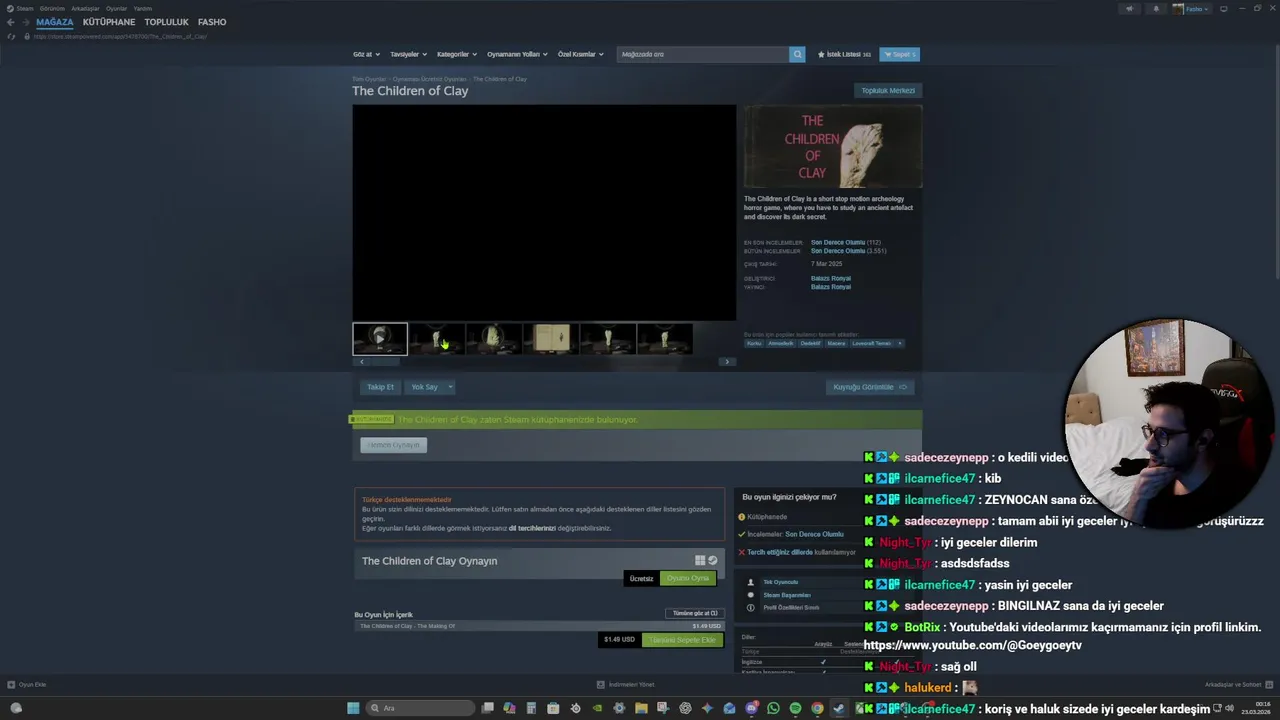Viewport: 1280px width, 720px height.
Task: Open the Yardım menu
Action: pos(143,8)
